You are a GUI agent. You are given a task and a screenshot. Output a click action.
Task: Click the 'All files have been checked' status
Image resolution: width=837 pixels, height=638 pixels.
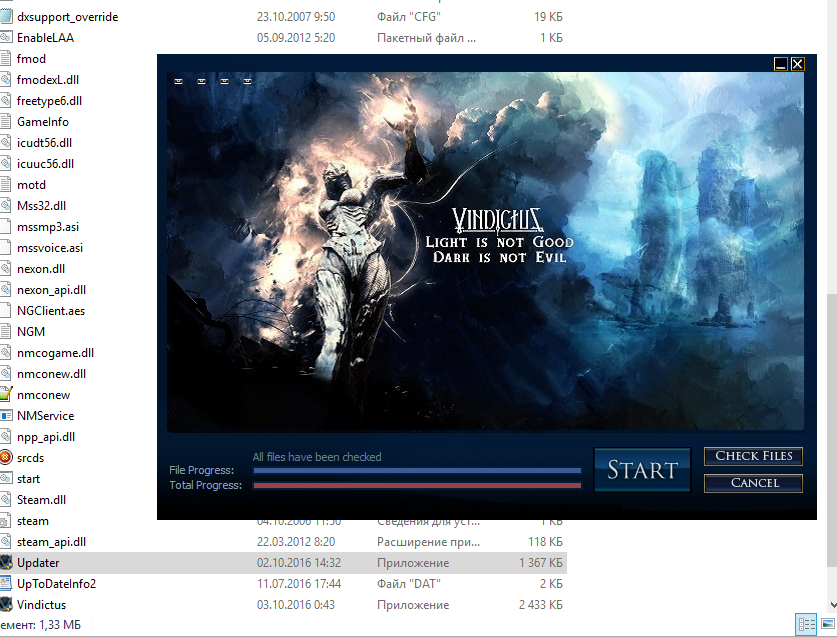pos(317,457)
